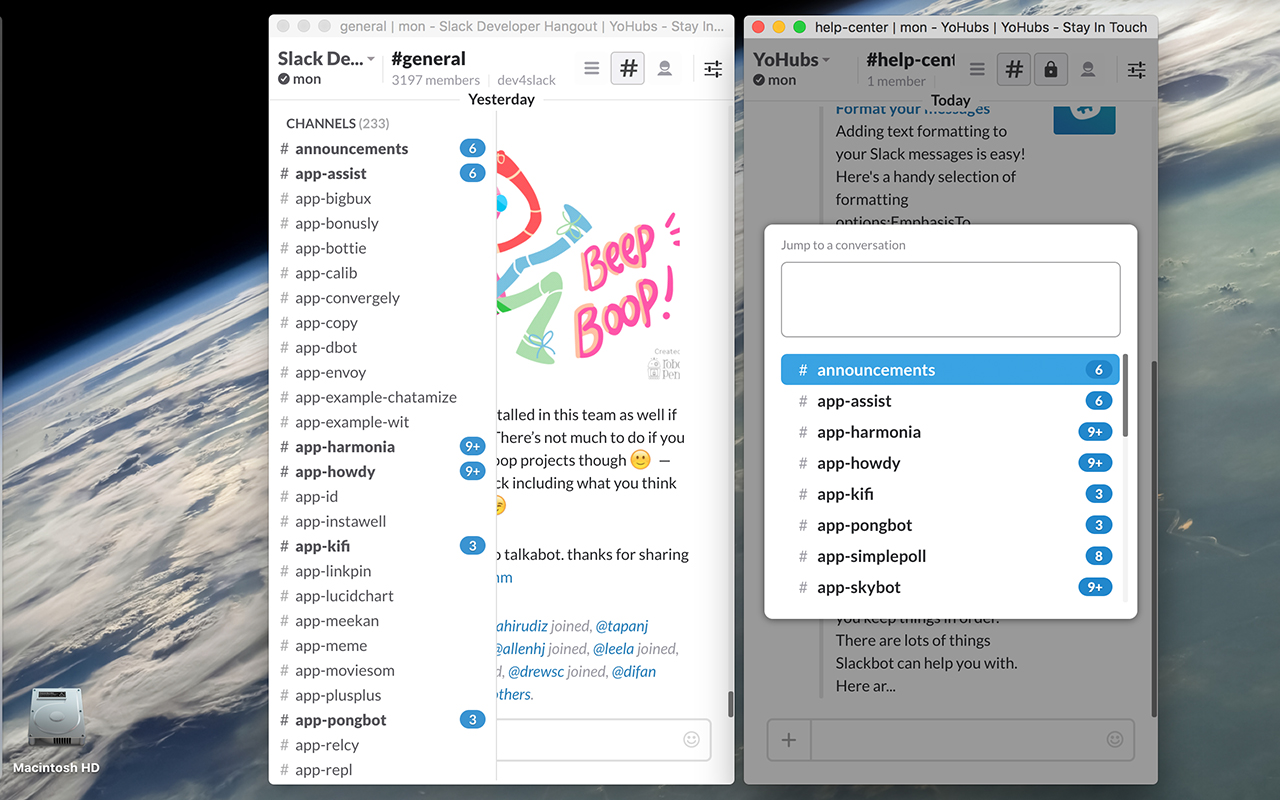
Task: Open app-howdy channel in the left sidebar
Action: 382,472
